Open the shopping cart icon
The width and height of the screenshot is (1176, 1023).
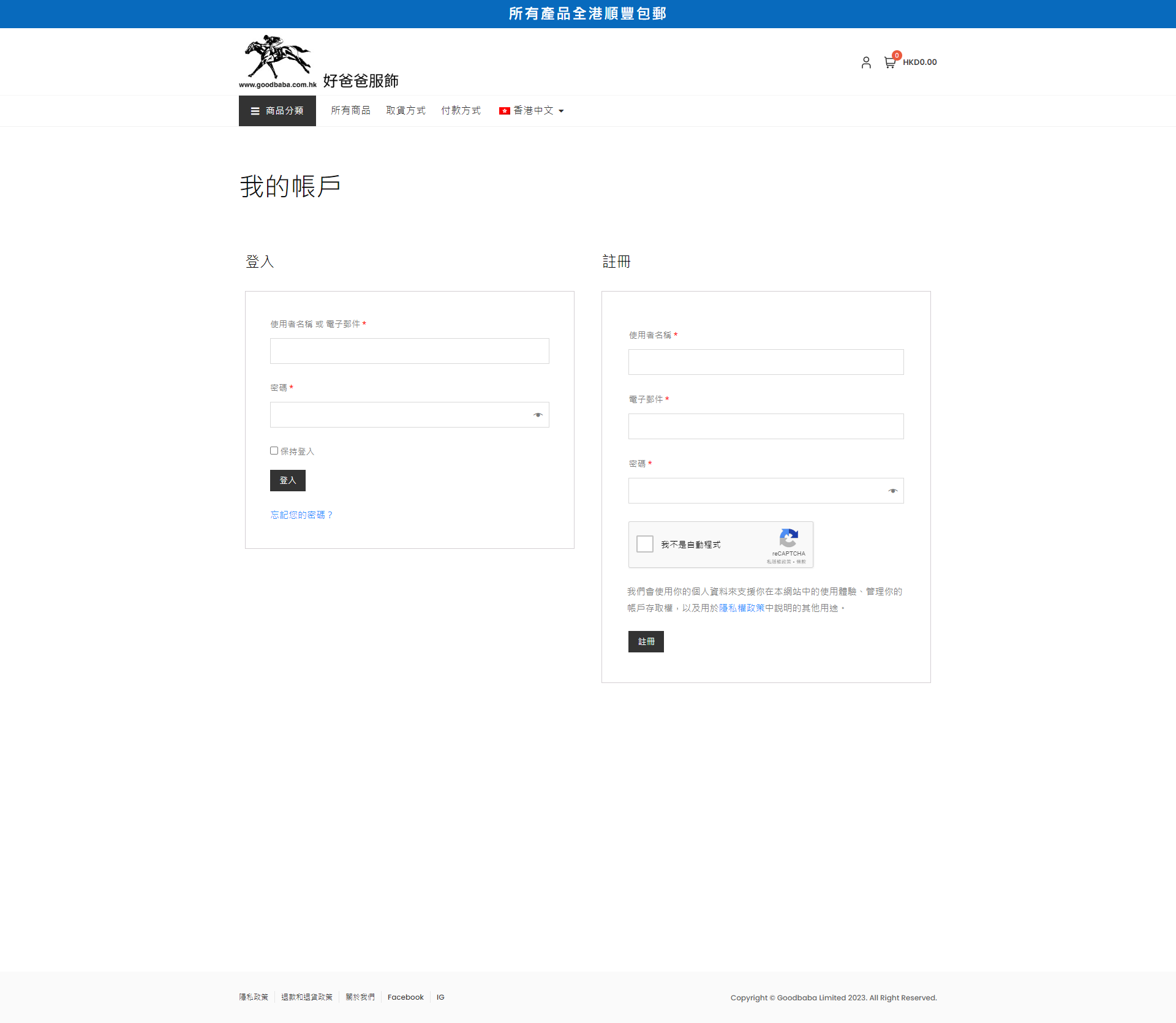[x=889, y=62]
